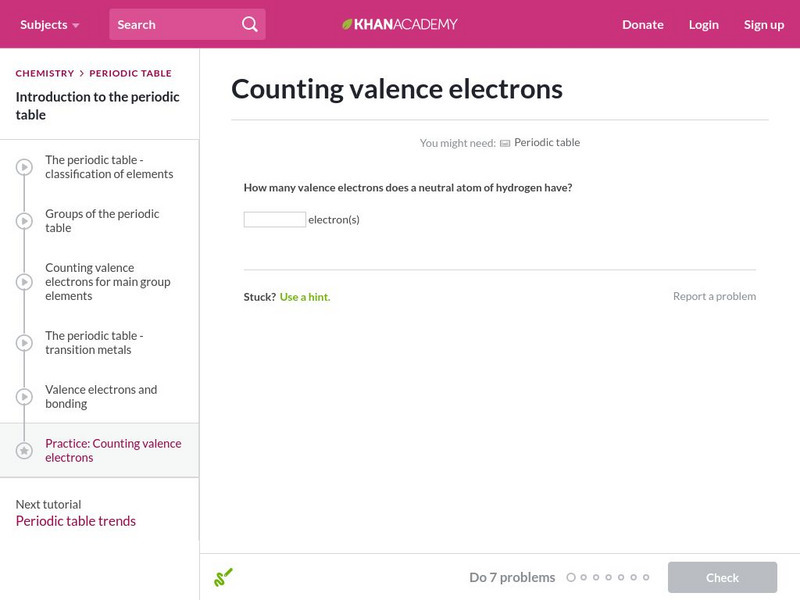Click the play icon for 'The periodic table - transition metals'
The width and height of the screenshot is (800, 600).
coord(22,342)
